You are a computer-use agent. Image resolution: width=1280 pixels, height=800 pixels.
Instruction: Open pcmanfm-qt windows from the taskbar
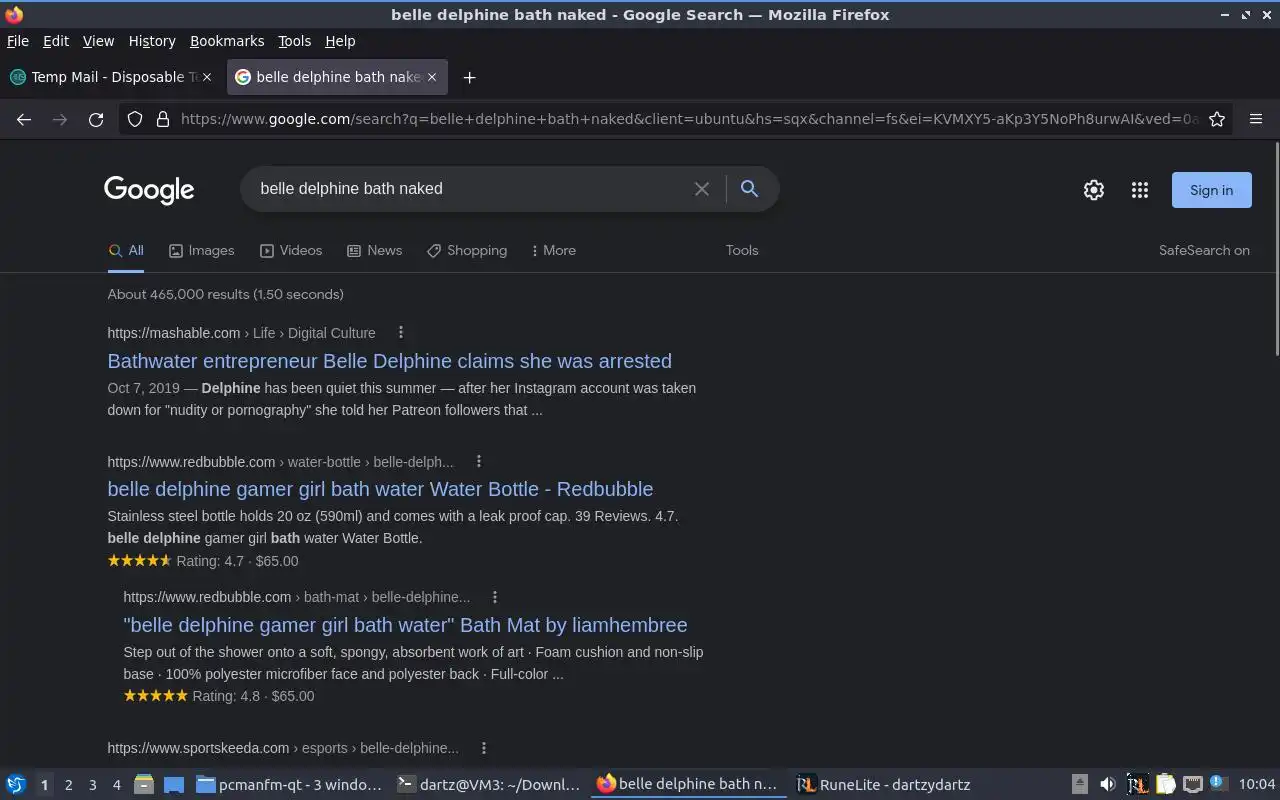click(x=289, y=785)
